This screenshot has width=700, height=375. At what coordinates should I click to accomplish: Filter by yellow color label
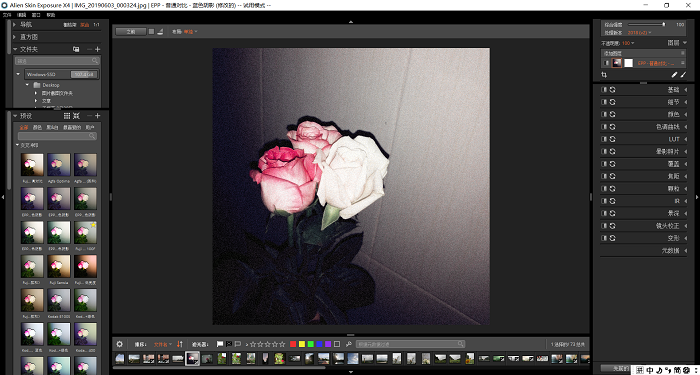(x=302, y=344)
